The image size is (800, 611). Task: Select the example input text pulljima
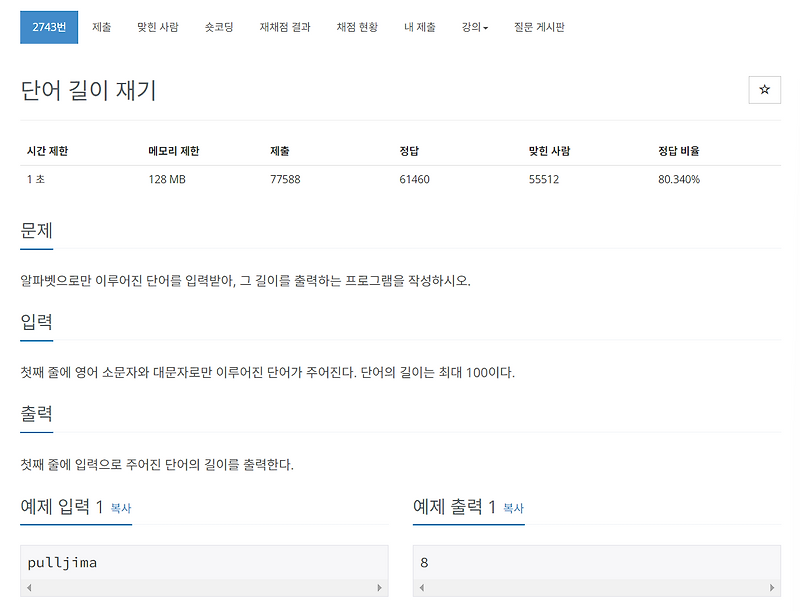[x=65, y=562]
